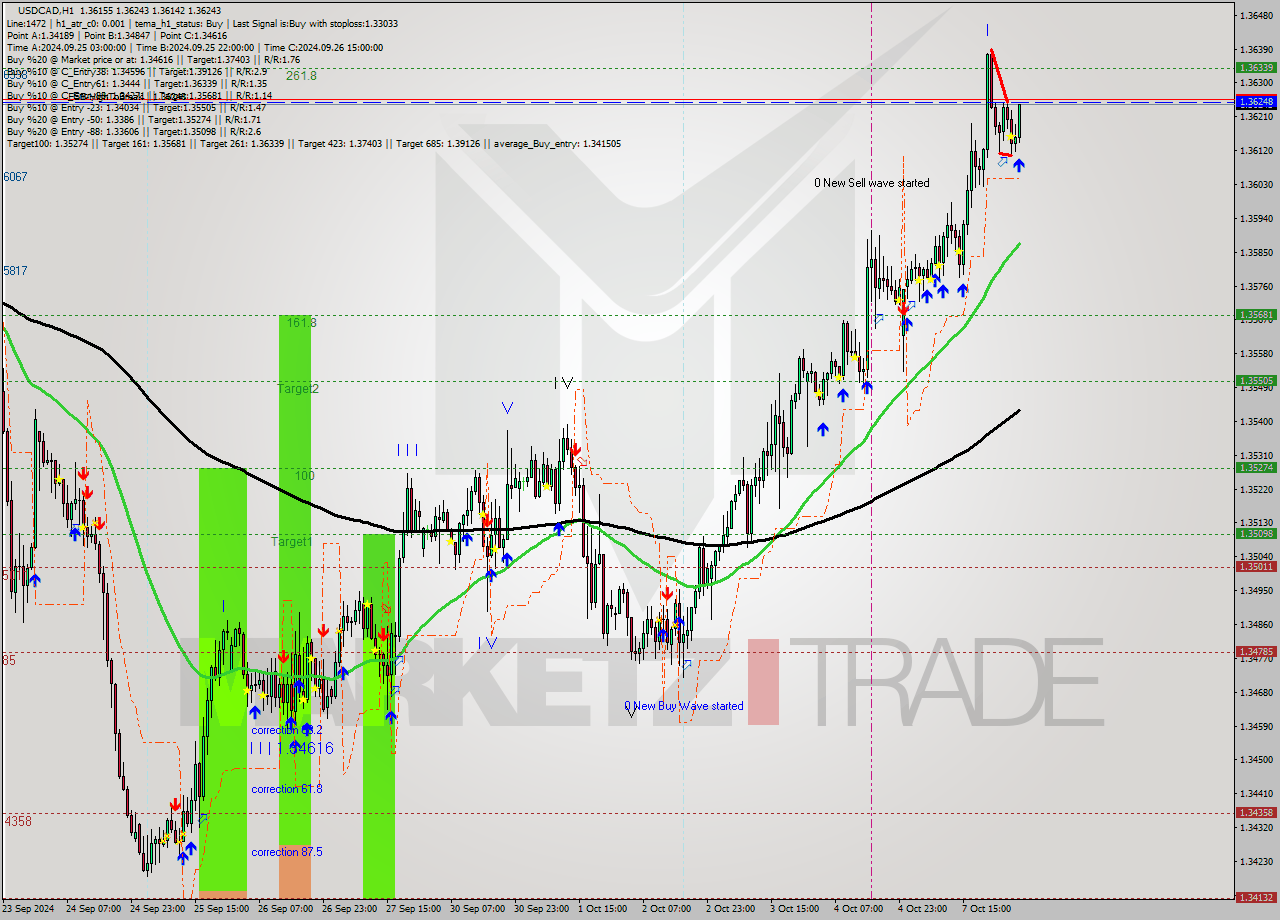The image size is (1280, 920).
Task: Click the Target1 label
Action: 291,541
